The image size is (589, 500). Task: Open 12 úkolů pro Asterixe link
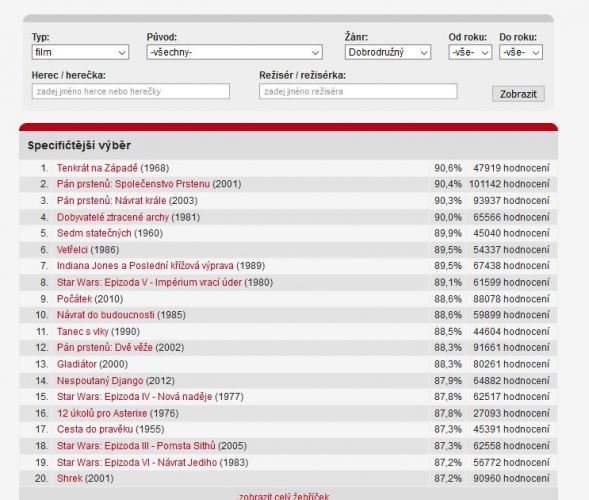102,413
